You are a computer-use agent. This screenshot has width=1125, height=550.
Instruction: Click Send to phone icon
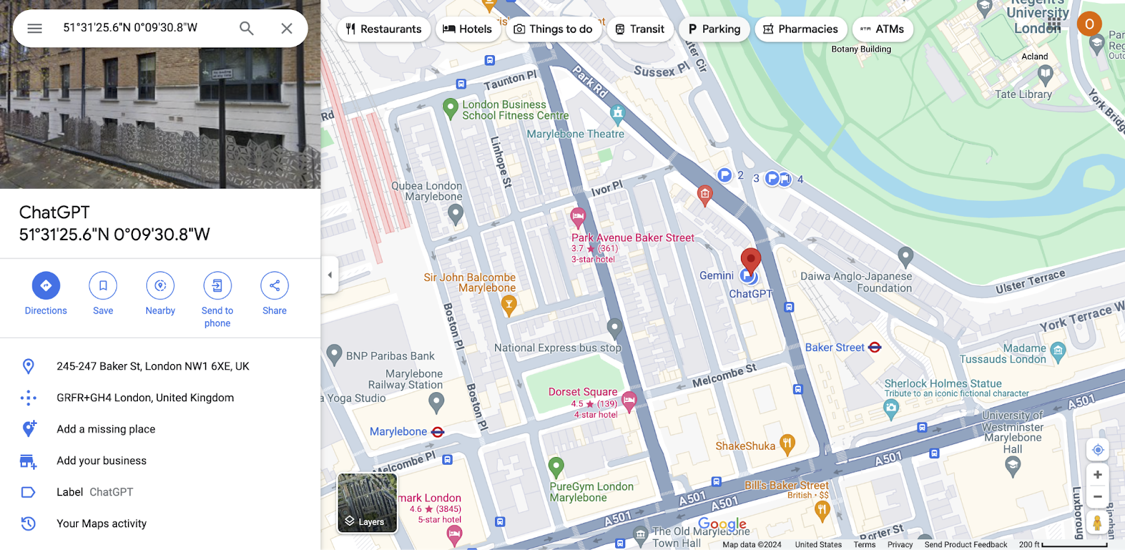click(217, 285)
